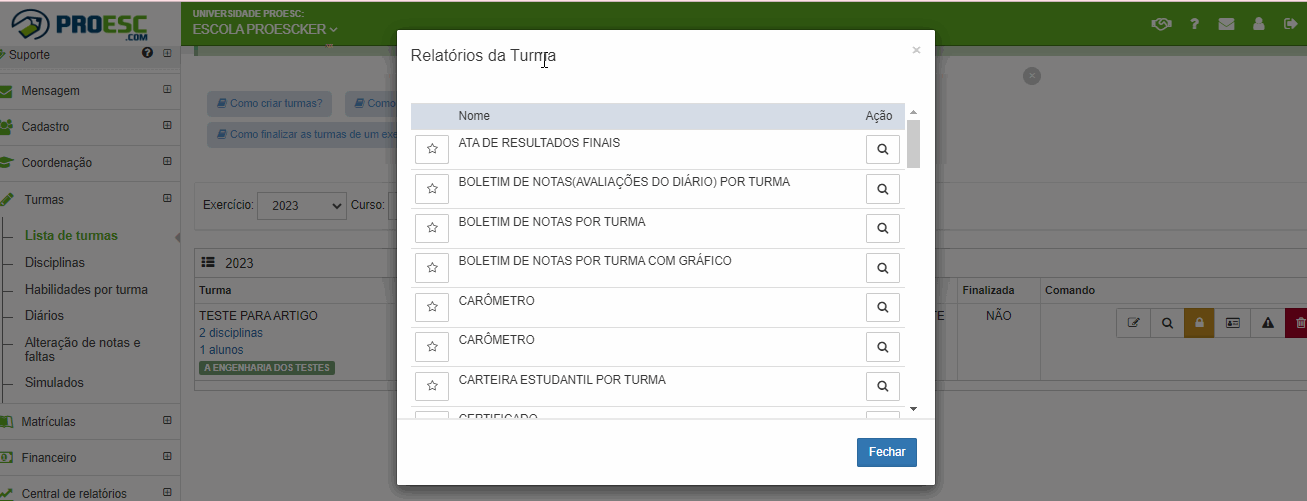The height and width of the screenshot is (501, 1307).
Task: Click the logout icon in header
Action: coord(1290,24)
